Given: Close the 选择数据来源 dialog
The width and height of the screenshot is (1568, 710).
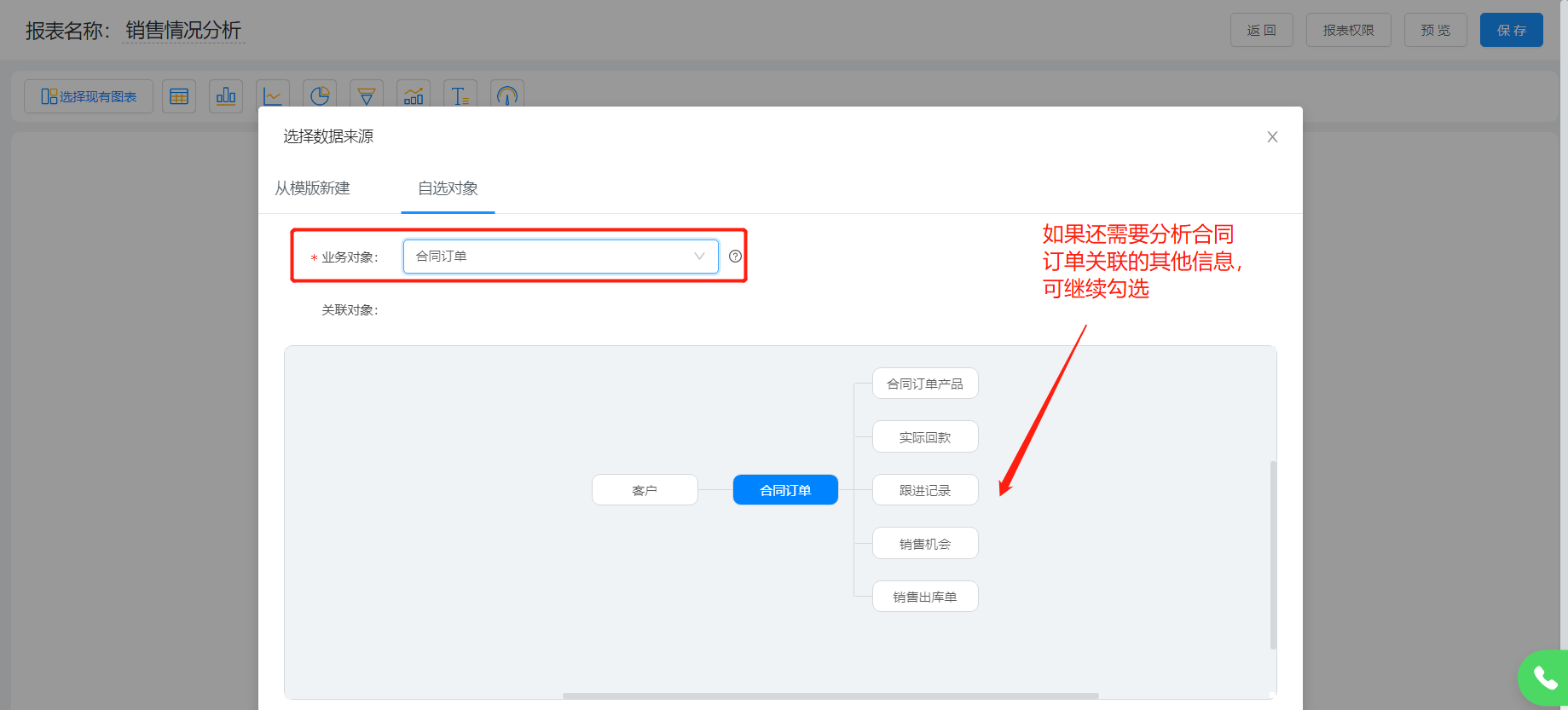Looking at the screenshot, I should click(x=1272, y=136).
